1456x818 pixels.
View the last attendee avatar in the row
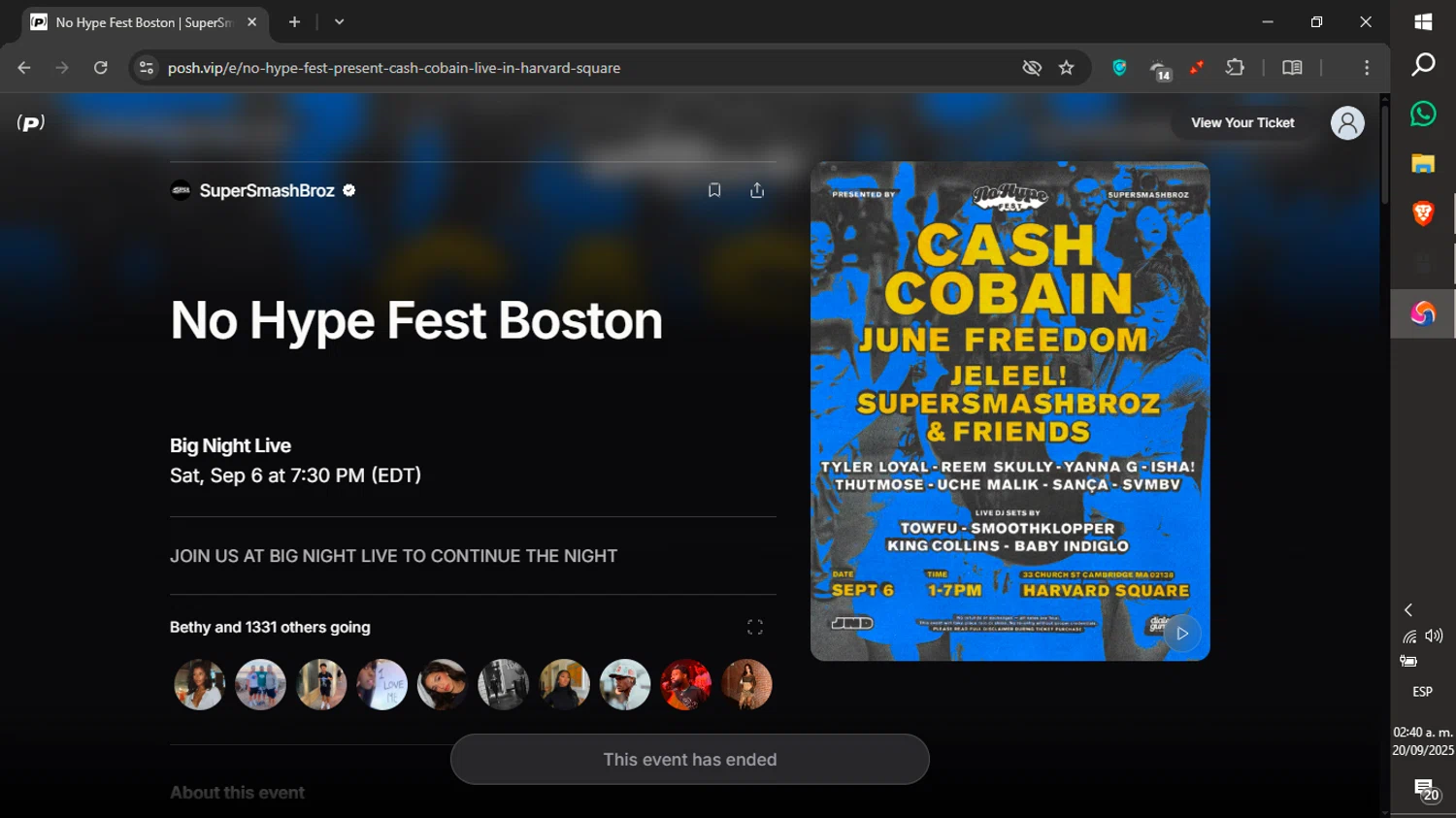tap(746, 685)
